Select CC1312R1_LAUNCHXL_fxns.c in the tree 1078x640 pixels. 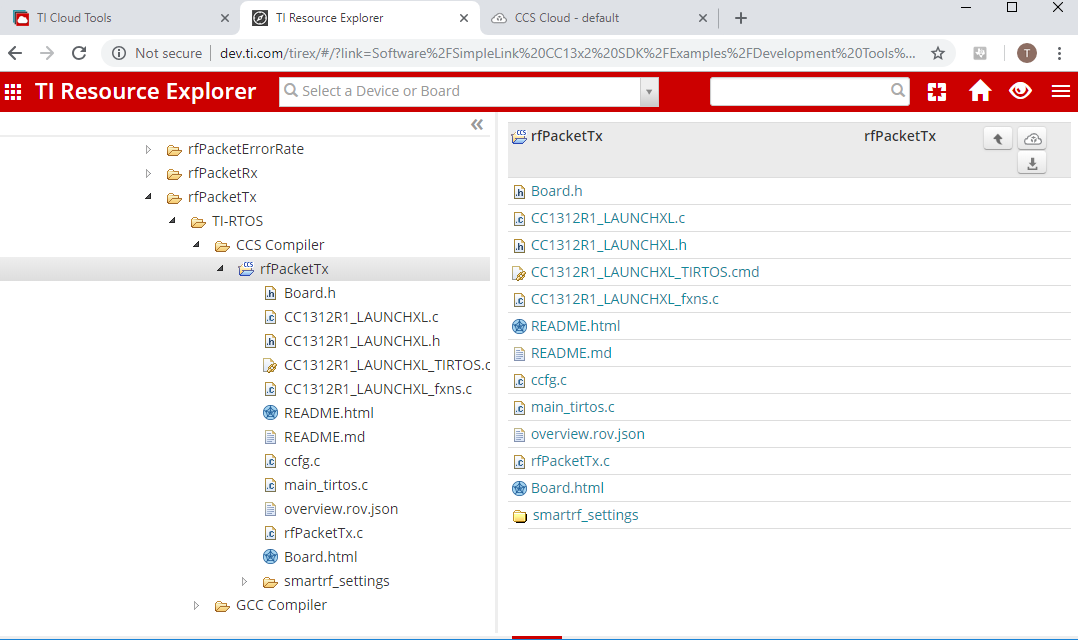377,389
